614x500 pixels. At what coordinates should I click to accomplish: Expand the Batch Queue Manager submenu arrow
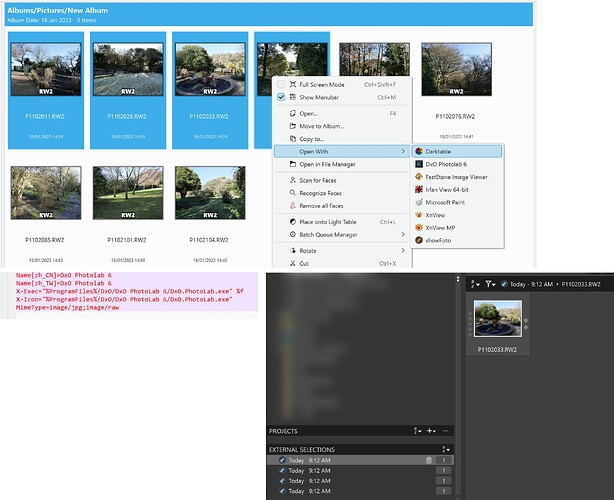click(403, 234)
